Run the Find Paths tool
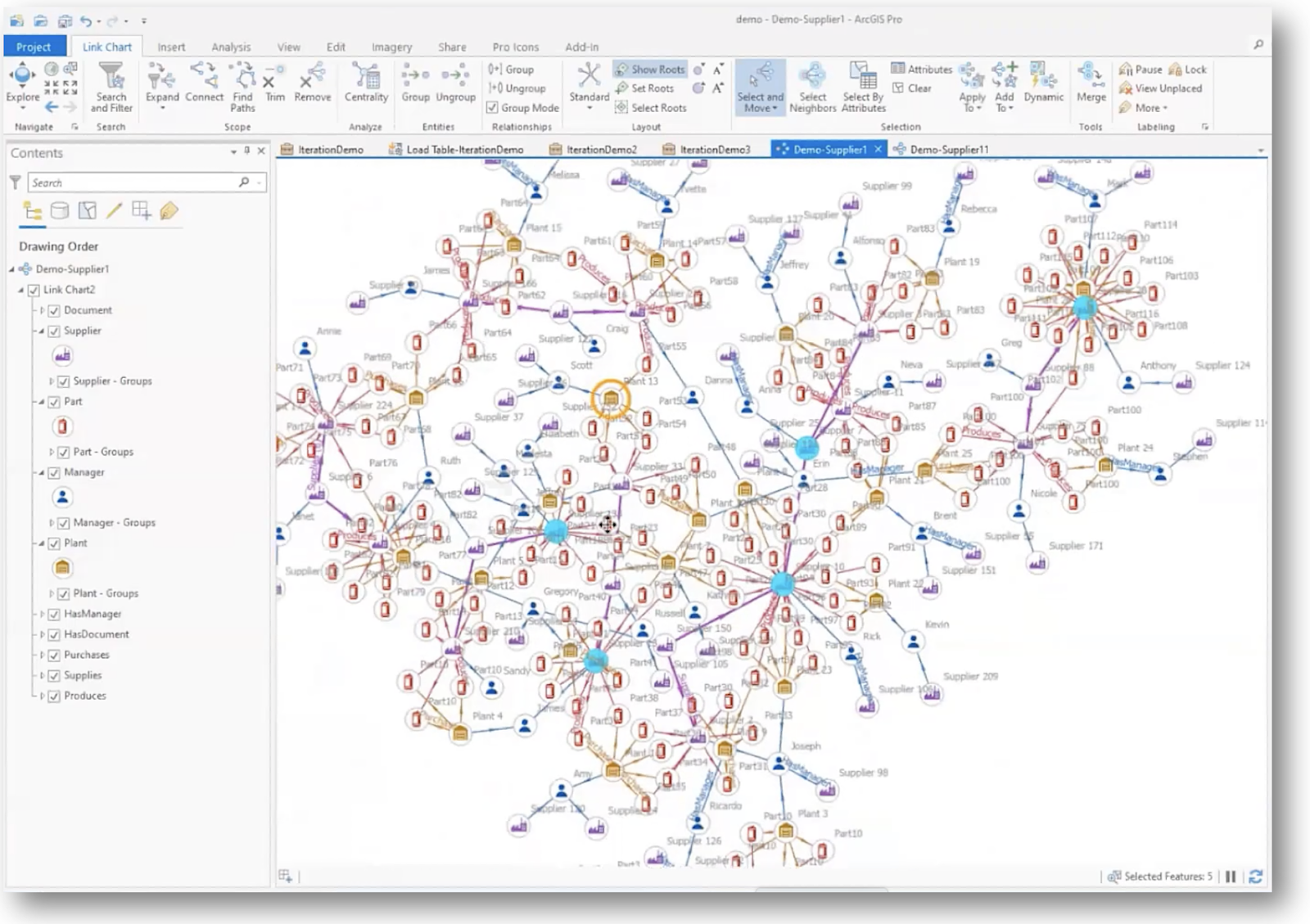The image size is (1310, 924). pyautogui.click(x=242, y=88)
